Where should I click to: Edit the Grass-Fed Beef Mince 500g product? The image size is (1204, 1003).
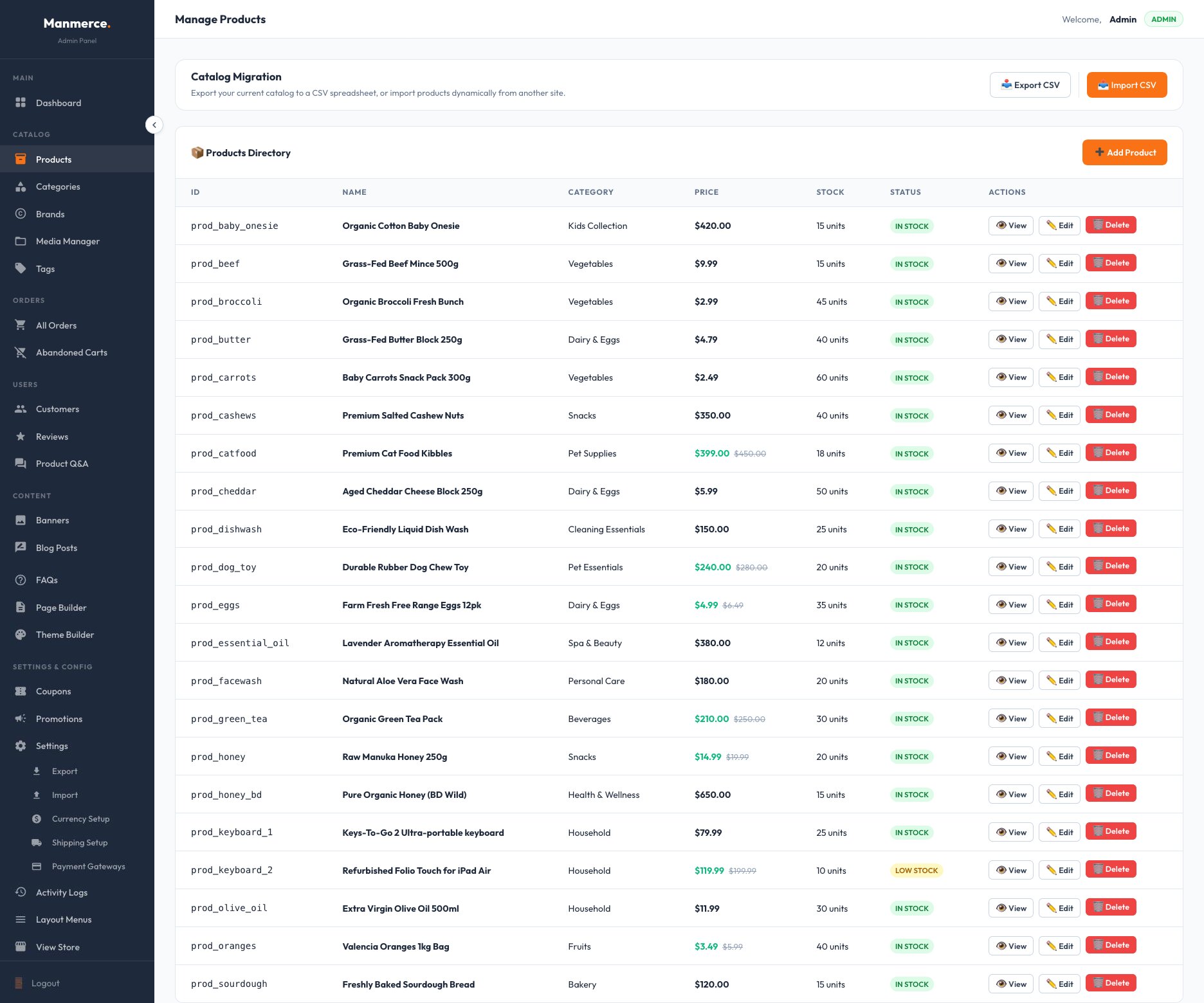[1059, 263]
